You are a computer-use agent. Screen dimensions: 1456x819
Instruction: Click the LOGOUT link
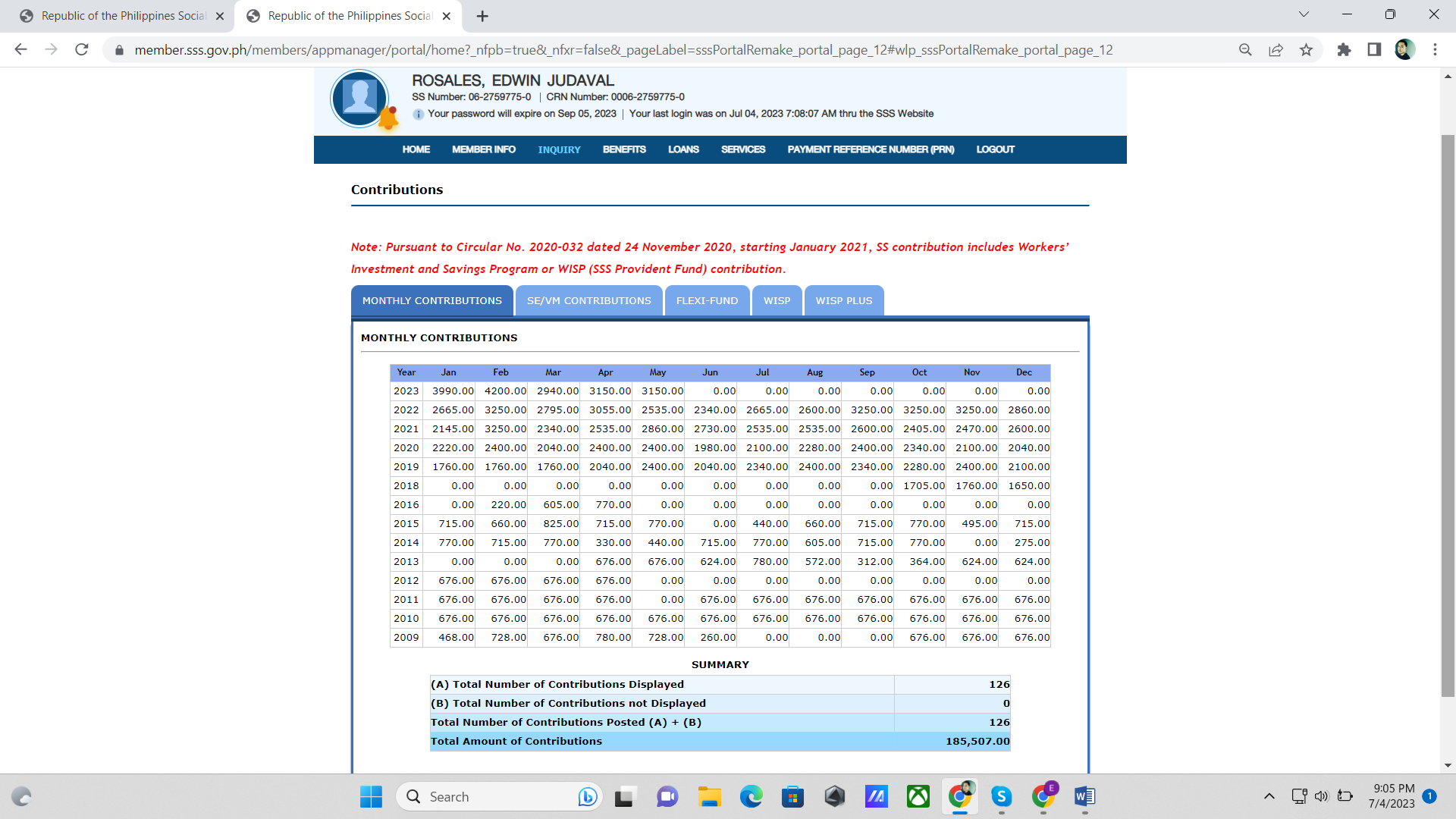click(995, 149)
